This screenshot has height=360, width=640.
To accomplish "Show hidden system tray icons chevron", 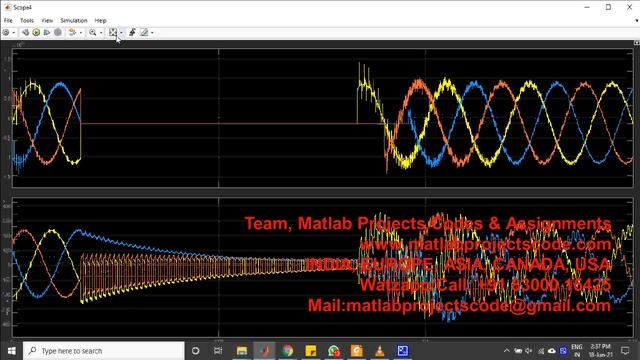I will point(507,351).
